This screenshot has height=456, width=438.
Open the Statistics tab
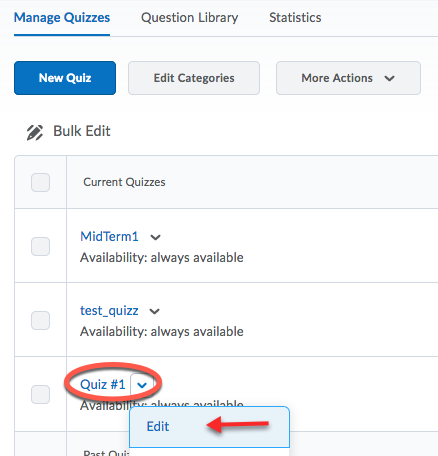point(295,18)
